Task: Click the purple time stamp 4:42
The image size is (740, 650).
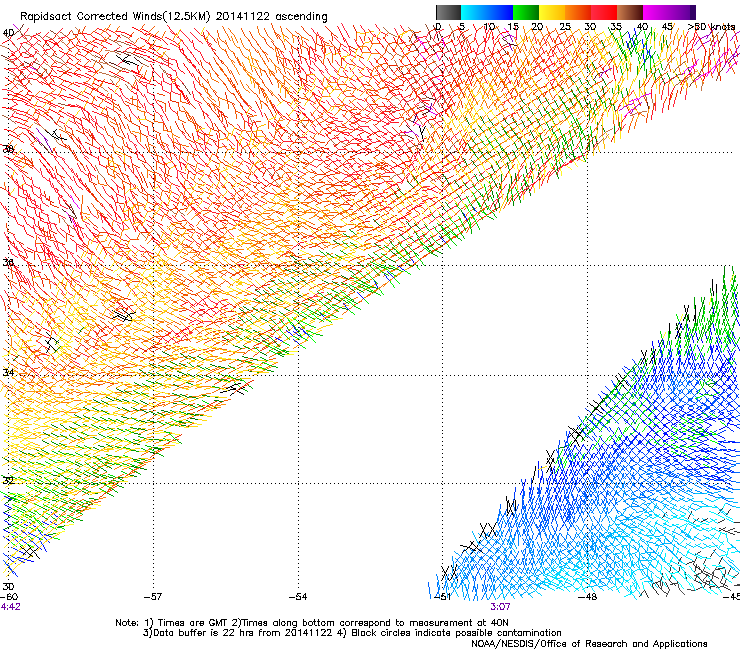Action: tap(10, 607)
